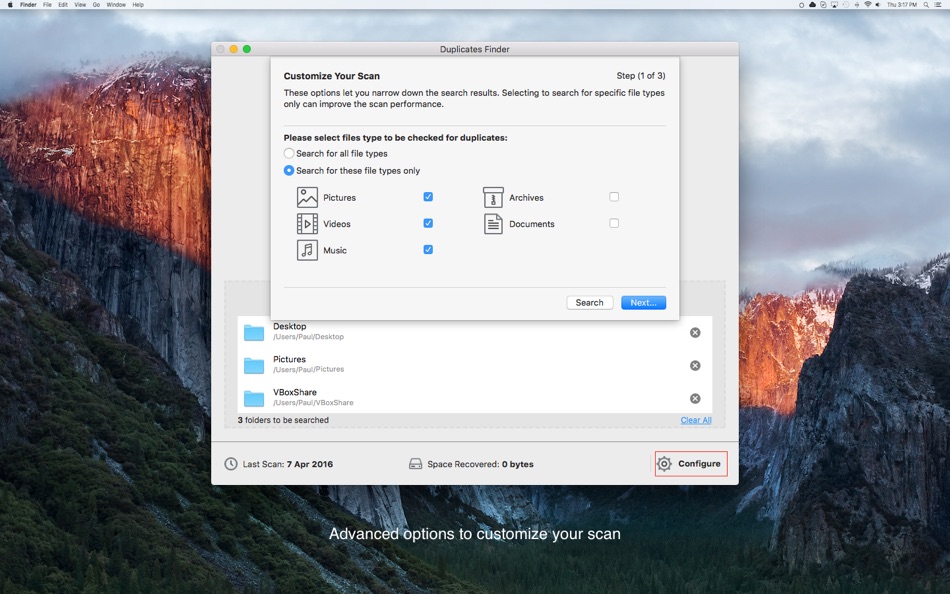Click the Wi-Fi status icon
950x594 pixels.
pyautogui.click(x=868, y=4)
